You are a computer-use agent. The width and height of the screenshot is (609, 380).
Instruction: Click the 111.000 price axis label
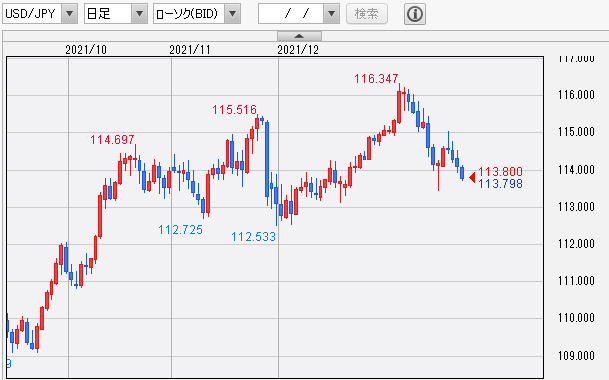pos(576,281)
